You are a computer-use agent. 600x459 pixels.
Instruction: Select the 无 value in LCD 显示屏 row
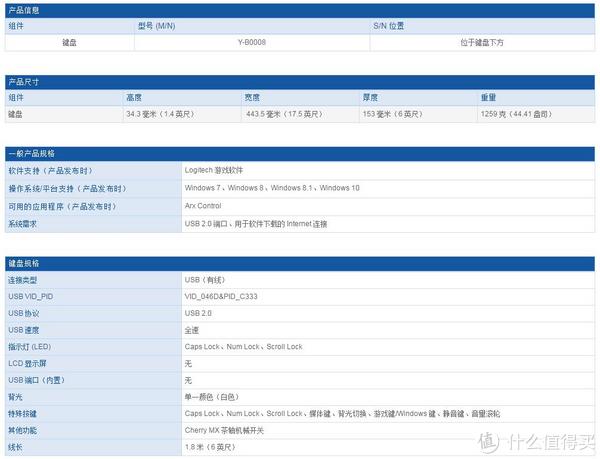[x=188, y=363]
